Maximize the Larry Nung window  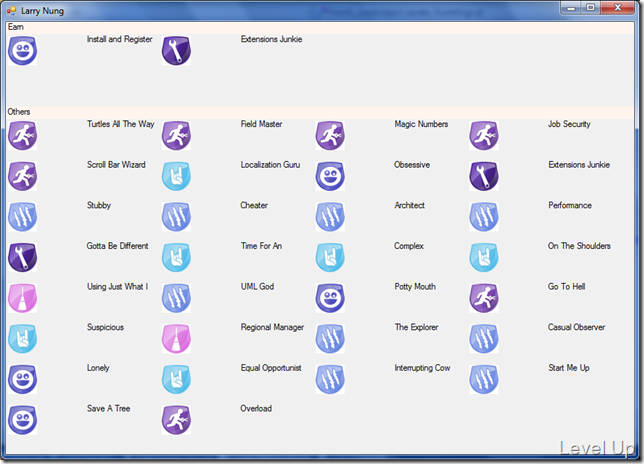point(591,8)
